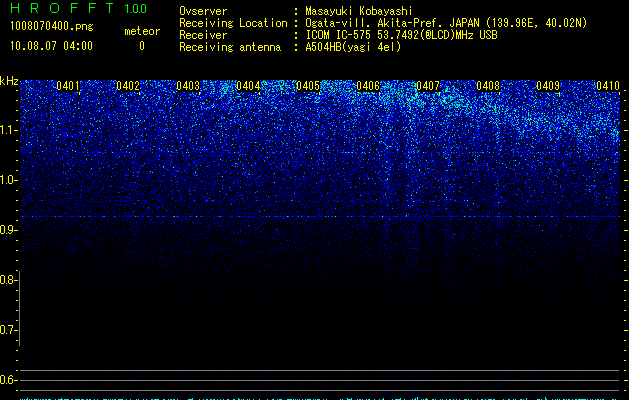Click the 0.9 kHz axis label
The image size is (629, 400).
pos(8,230)
